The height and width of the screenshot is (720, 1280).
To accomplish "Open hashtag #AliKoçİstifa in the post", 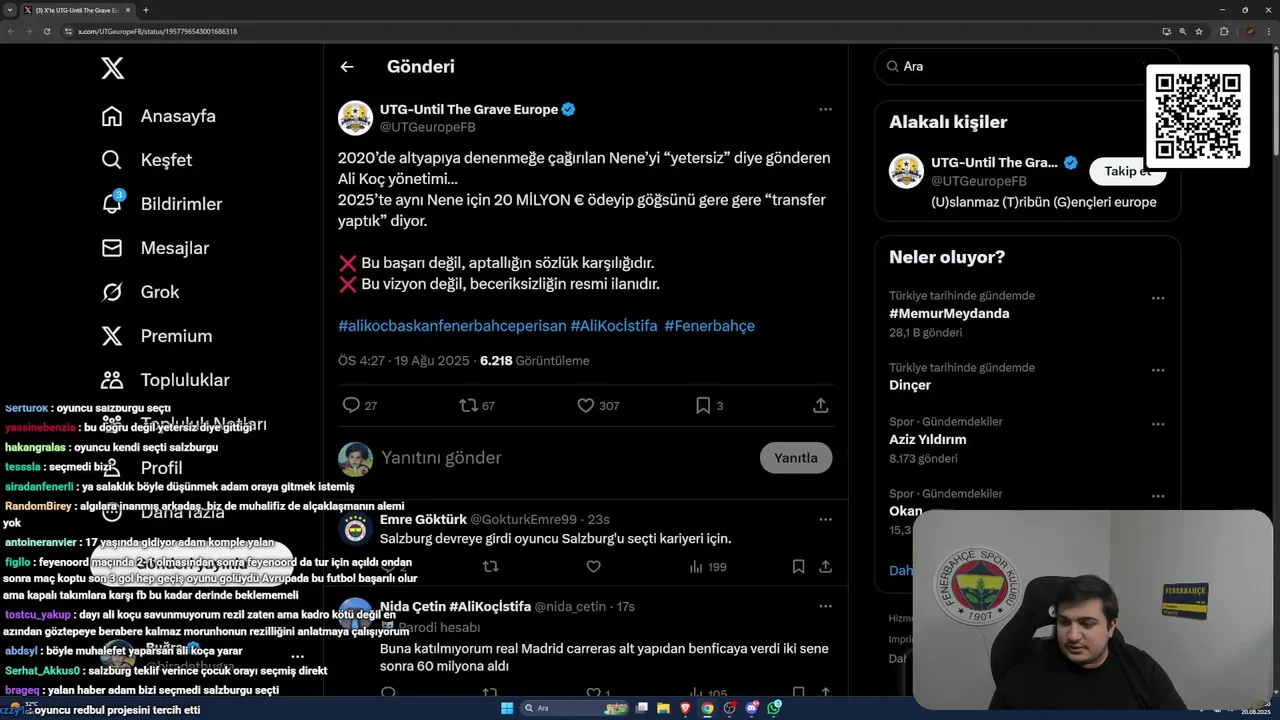I will (x=614, y=326).
